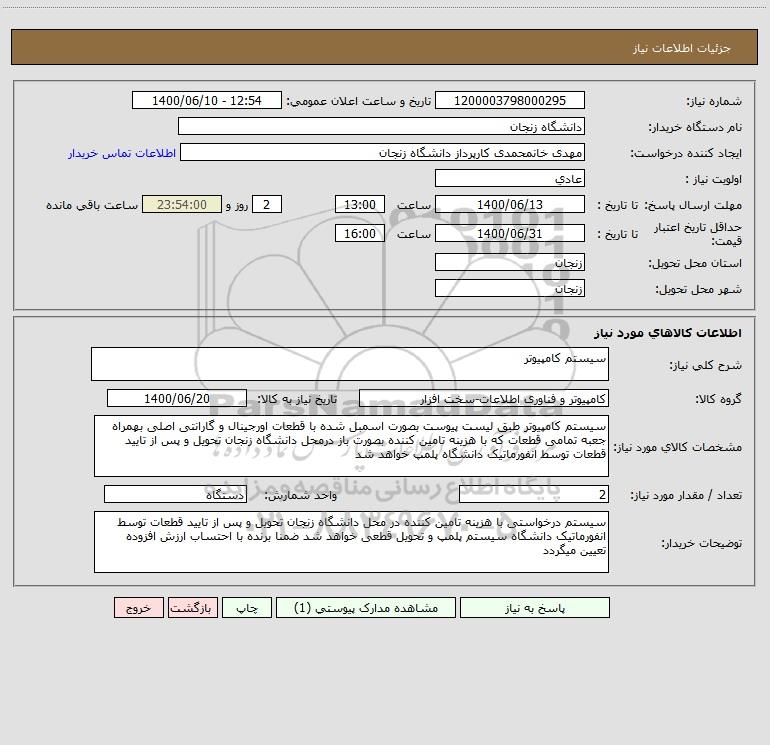Click the label حداقل تاریخ اعتبار قیمت
The width and height of the screenshot is (770, 745).
(698, 234)
